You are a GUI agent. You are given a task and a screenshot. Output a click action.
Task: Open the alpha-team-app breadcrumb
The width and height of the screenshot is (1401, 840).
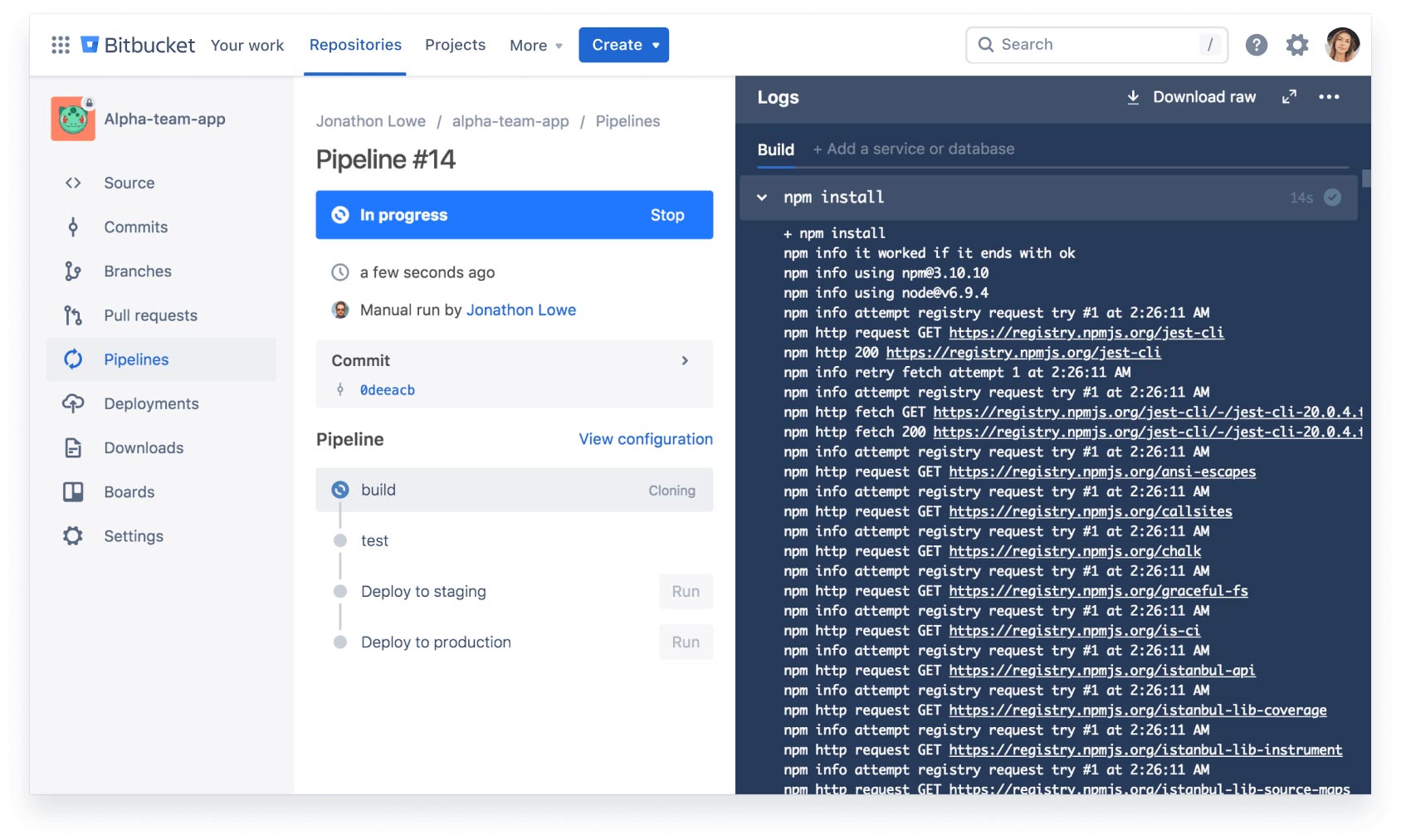(510, 121)
